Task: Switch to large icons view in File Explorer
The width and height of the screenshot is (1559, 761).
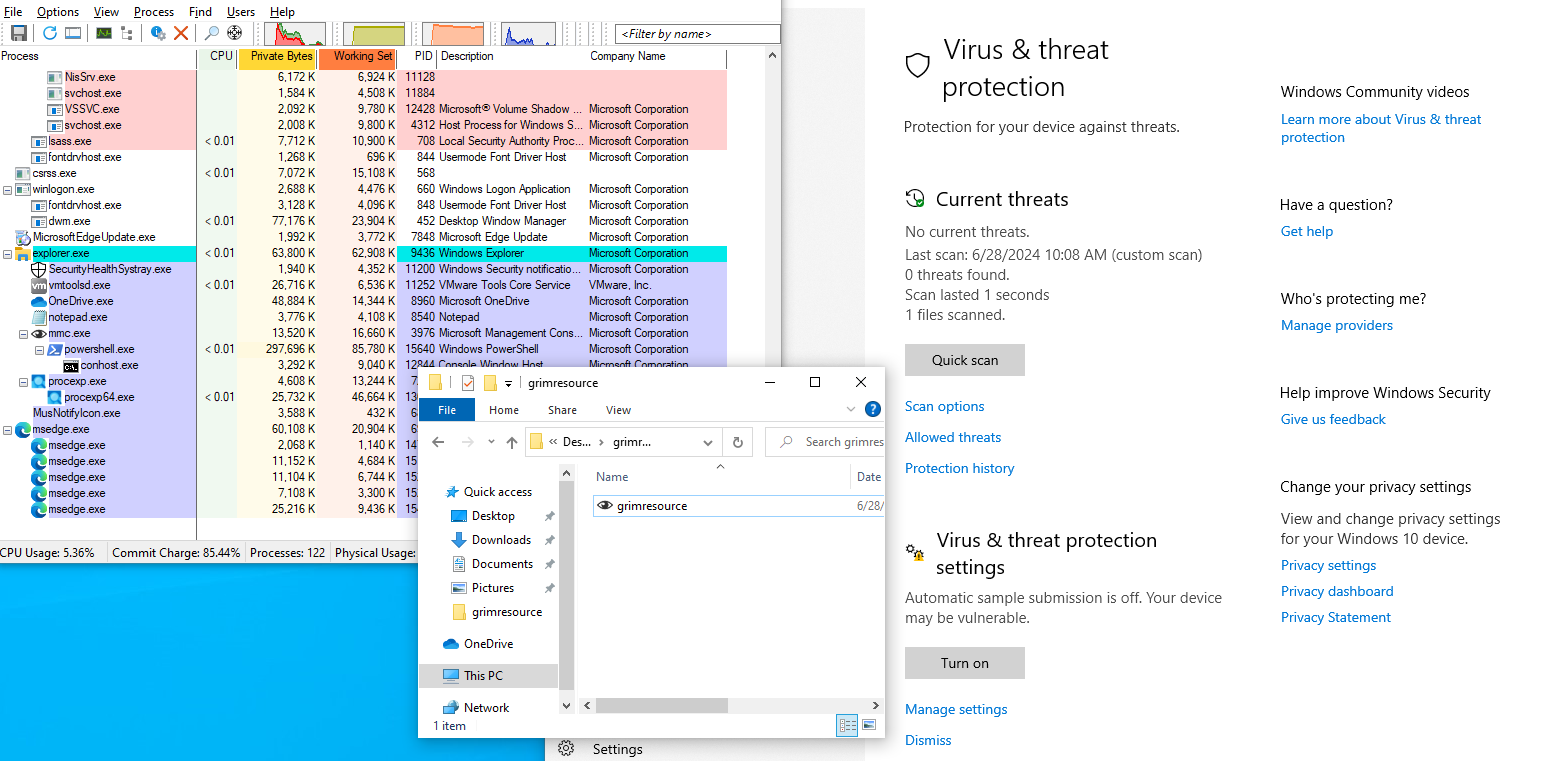Action: tap(869, 725)
